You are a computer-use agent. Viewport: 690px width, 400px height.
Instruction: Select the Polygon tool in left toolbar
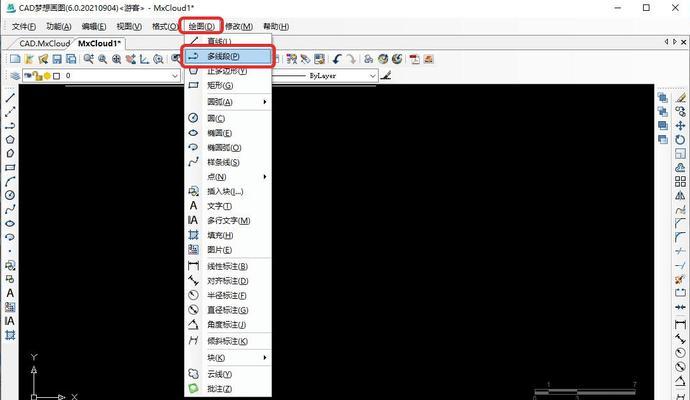[10, 139]
